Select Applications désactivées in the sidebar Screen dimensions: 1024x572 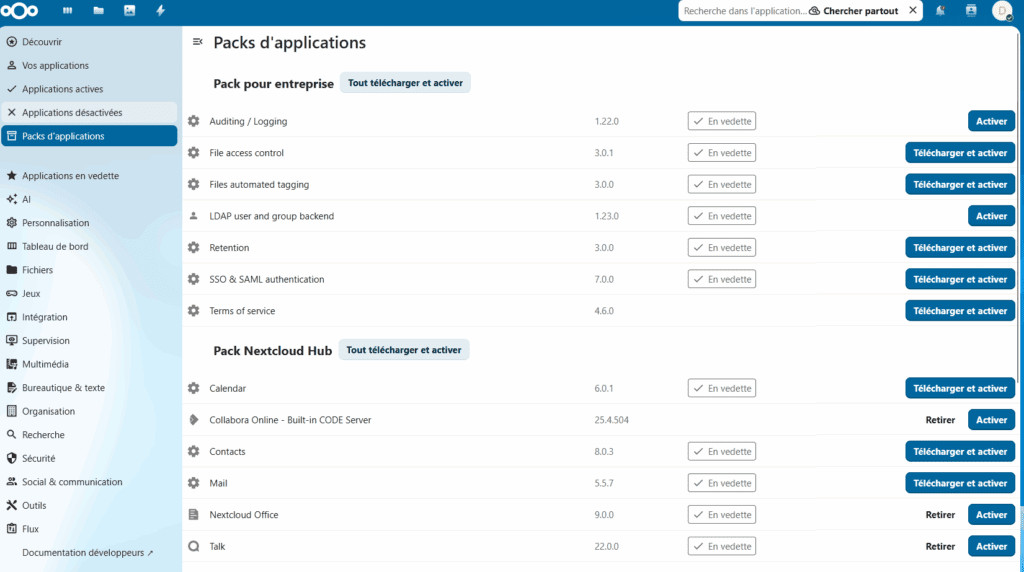click(x=72, y=113)
